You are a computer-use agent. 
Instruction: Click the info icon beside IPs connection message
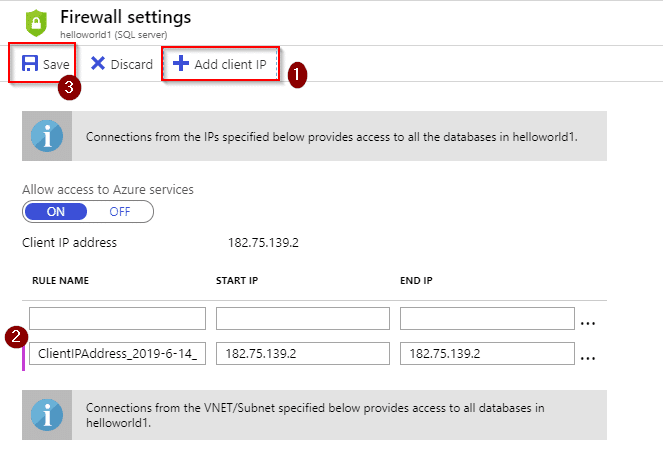tap(47, 136)
